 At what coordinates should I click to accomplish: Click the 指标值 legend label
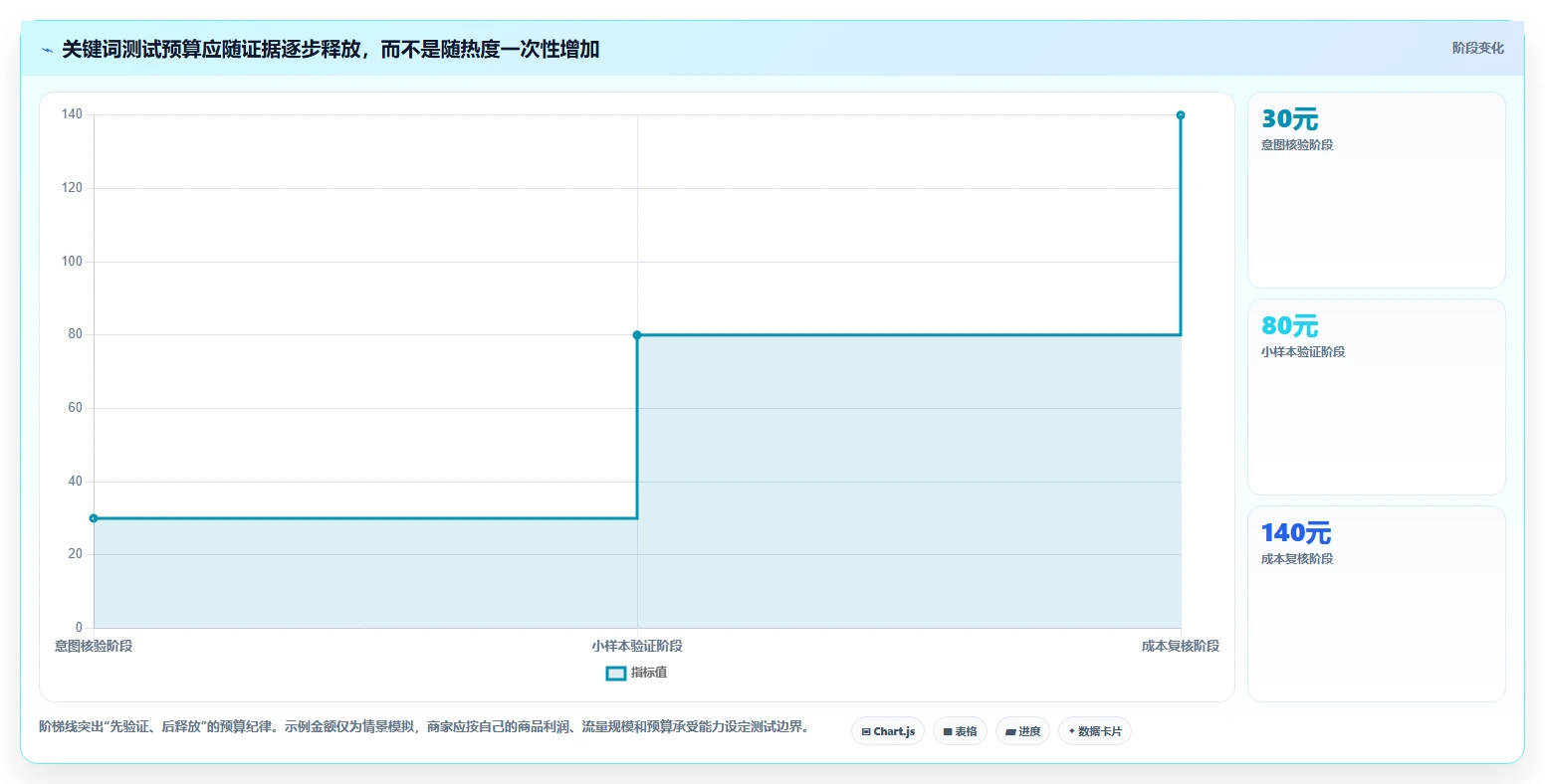649,673
